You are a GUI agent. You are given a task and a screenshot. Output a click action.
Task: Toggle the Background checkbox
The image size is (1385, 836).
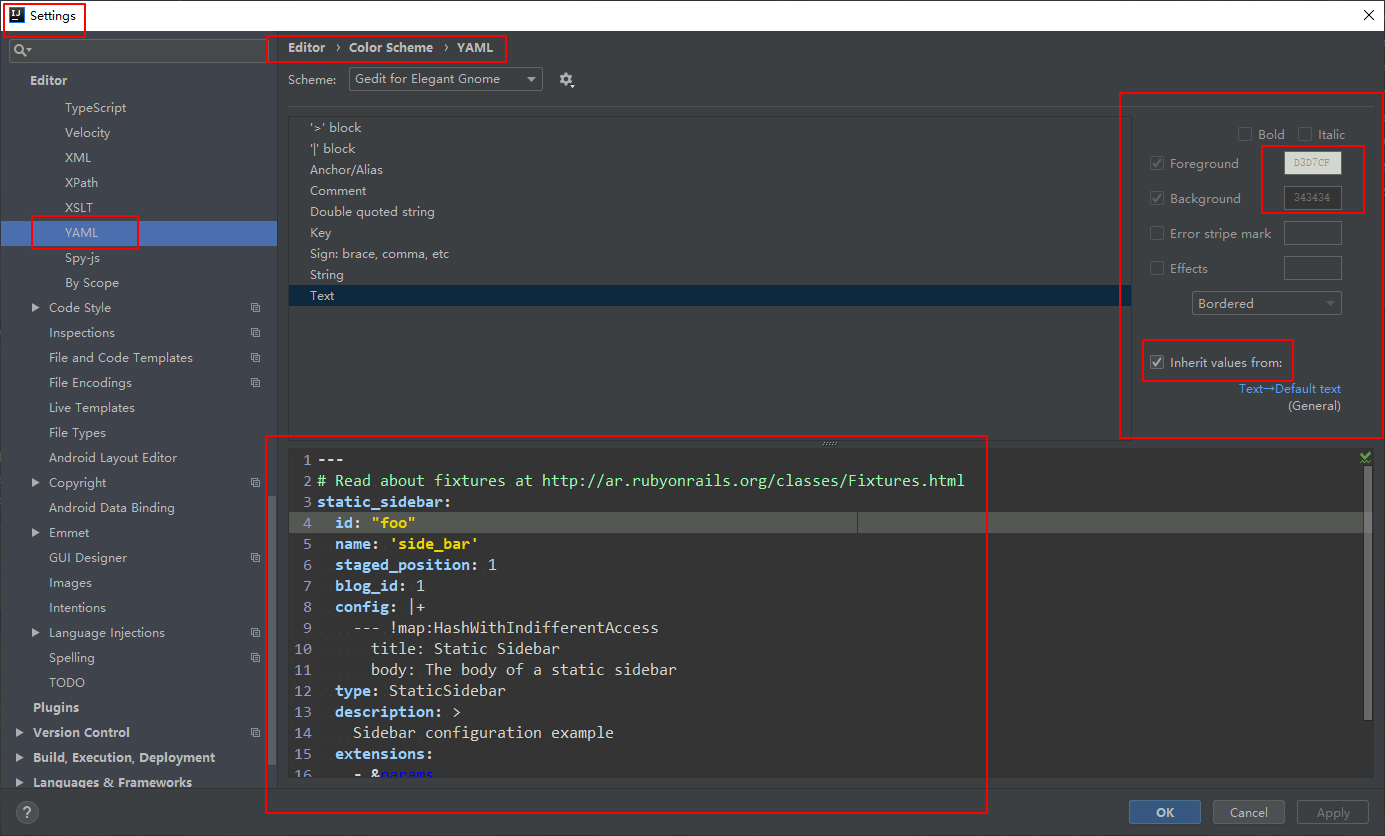1157,198
